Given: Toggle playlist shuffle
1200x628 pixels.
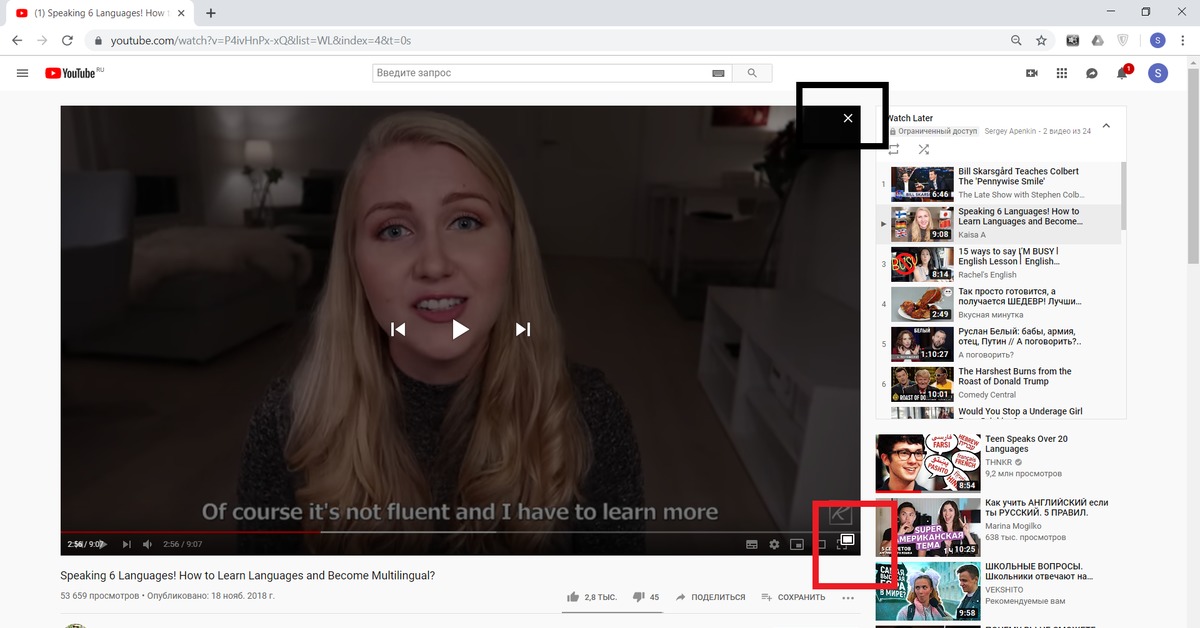Looking at the screenshot, I should pyautogui.click(x=923, y=149).
